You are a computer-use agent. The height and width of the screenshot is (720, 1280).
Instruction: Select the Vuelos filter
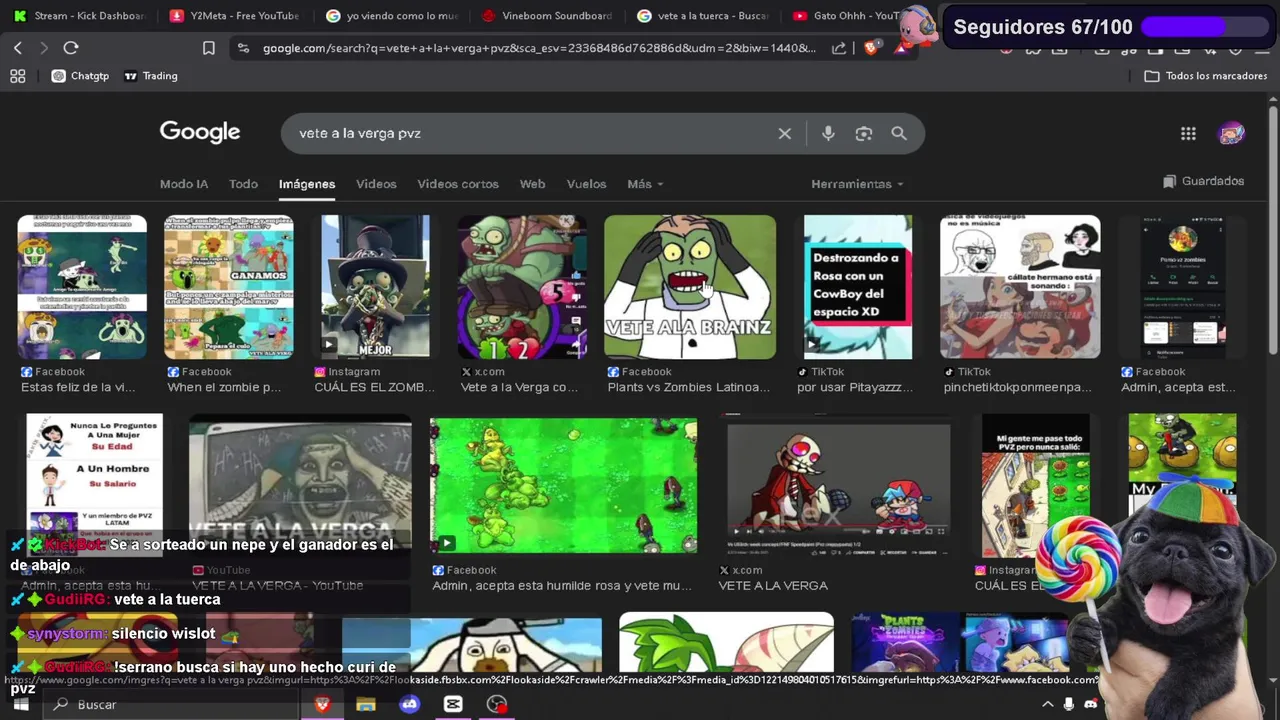tap(586, 184)
